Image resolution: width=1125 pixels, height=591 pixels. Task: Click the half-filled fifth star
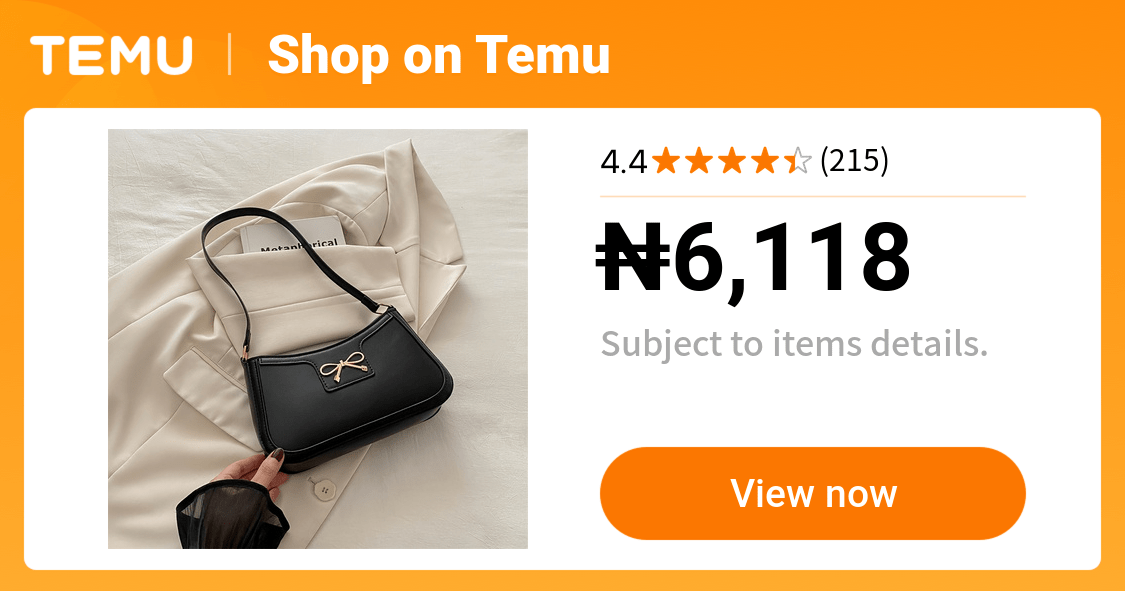[797, 161]
